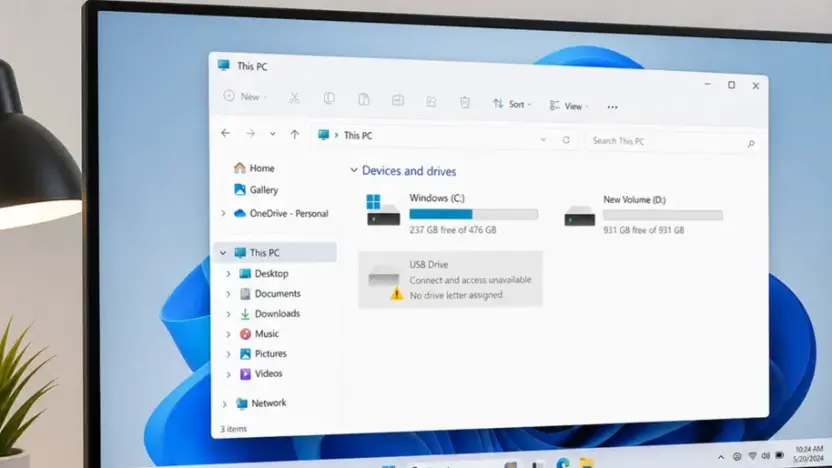Open Home in the navigation pane
Viewport: 832px width, 468px height.
[254, 168]
